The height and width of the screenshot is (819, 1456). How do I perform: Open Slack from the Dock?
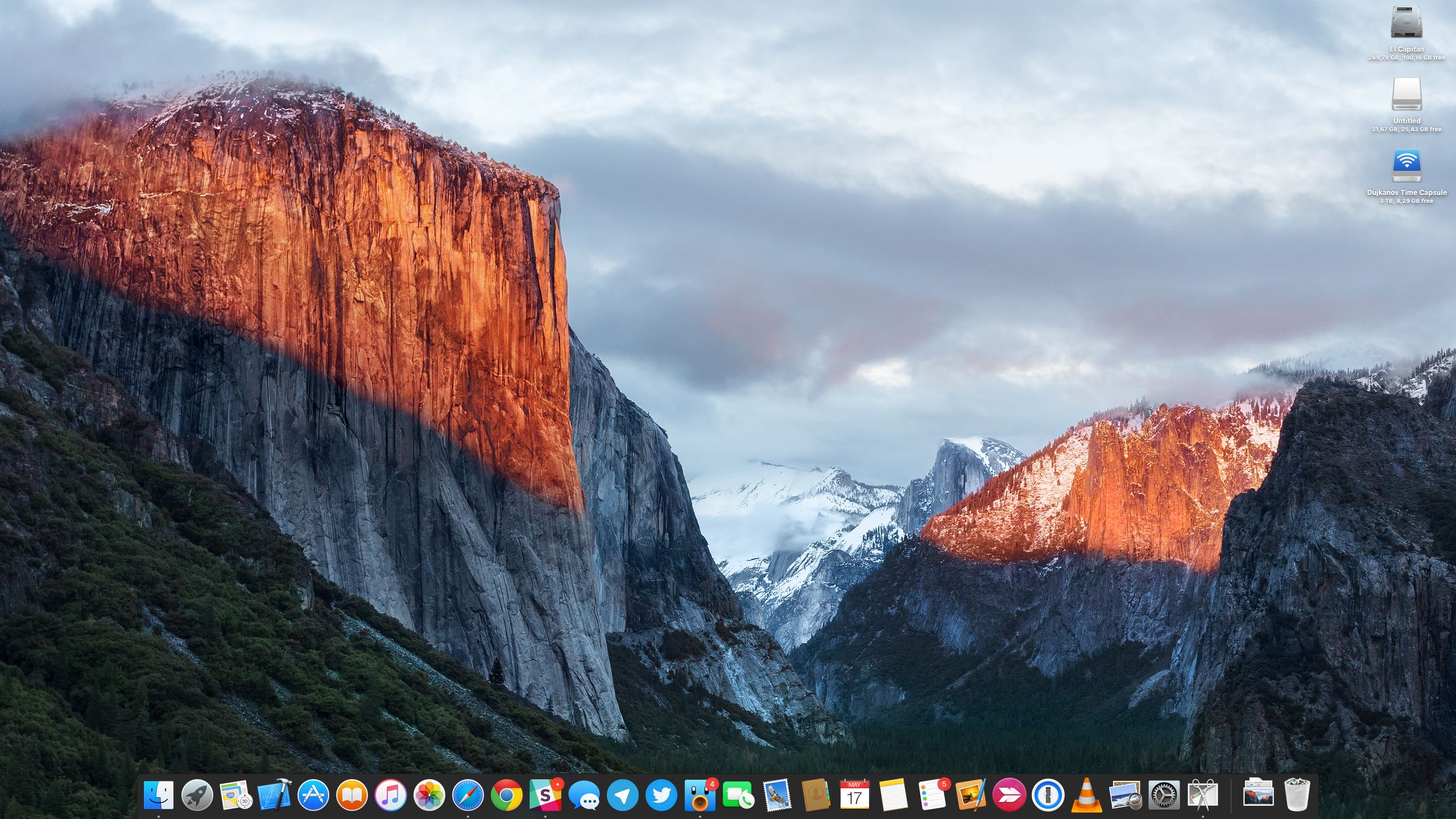(x=545, y=795)
